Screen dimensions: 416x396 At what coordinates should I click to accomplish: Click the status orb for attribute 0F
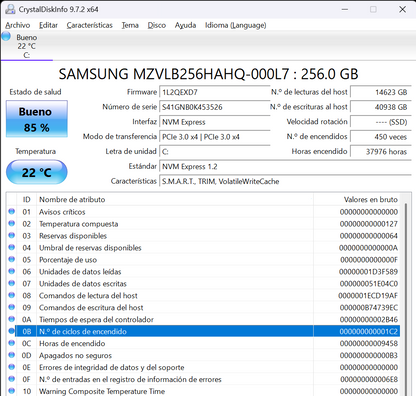[12, 379]
